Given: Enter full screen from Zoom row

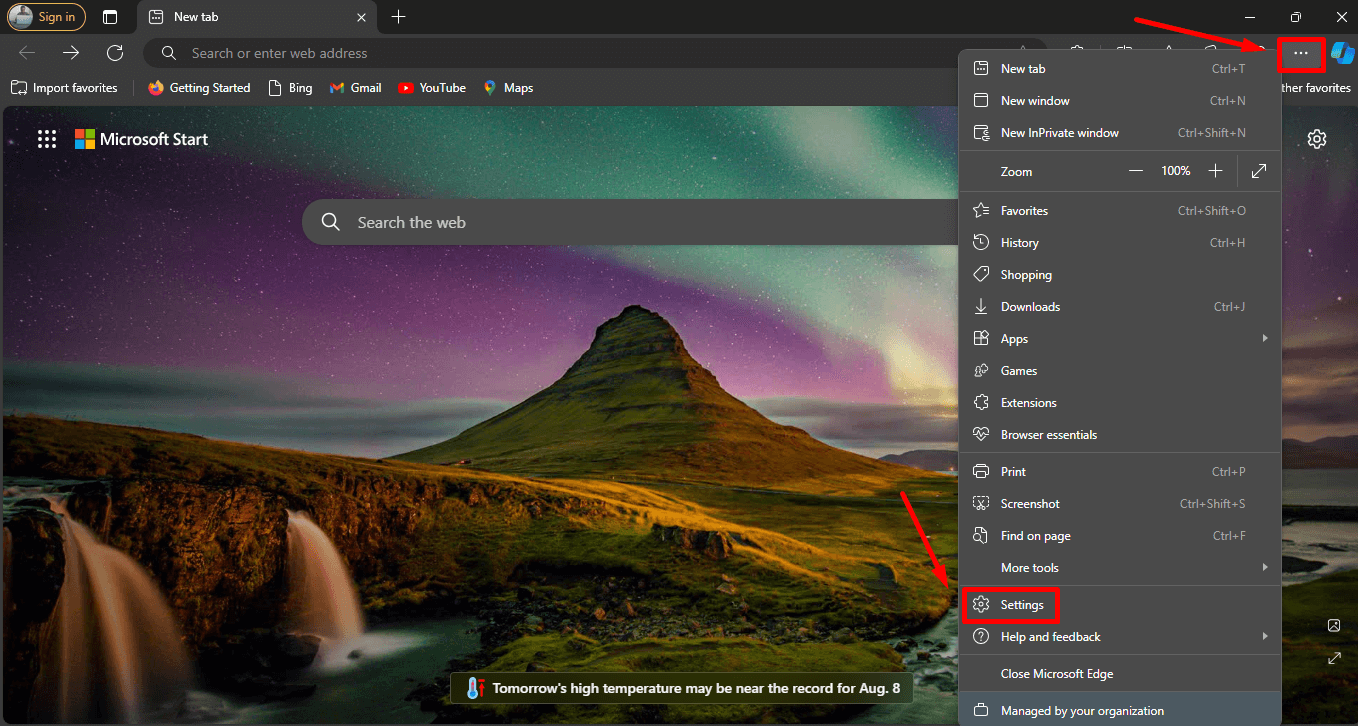Looking at the screenshot, I should pyautogui.click(x=1259, y=171).
